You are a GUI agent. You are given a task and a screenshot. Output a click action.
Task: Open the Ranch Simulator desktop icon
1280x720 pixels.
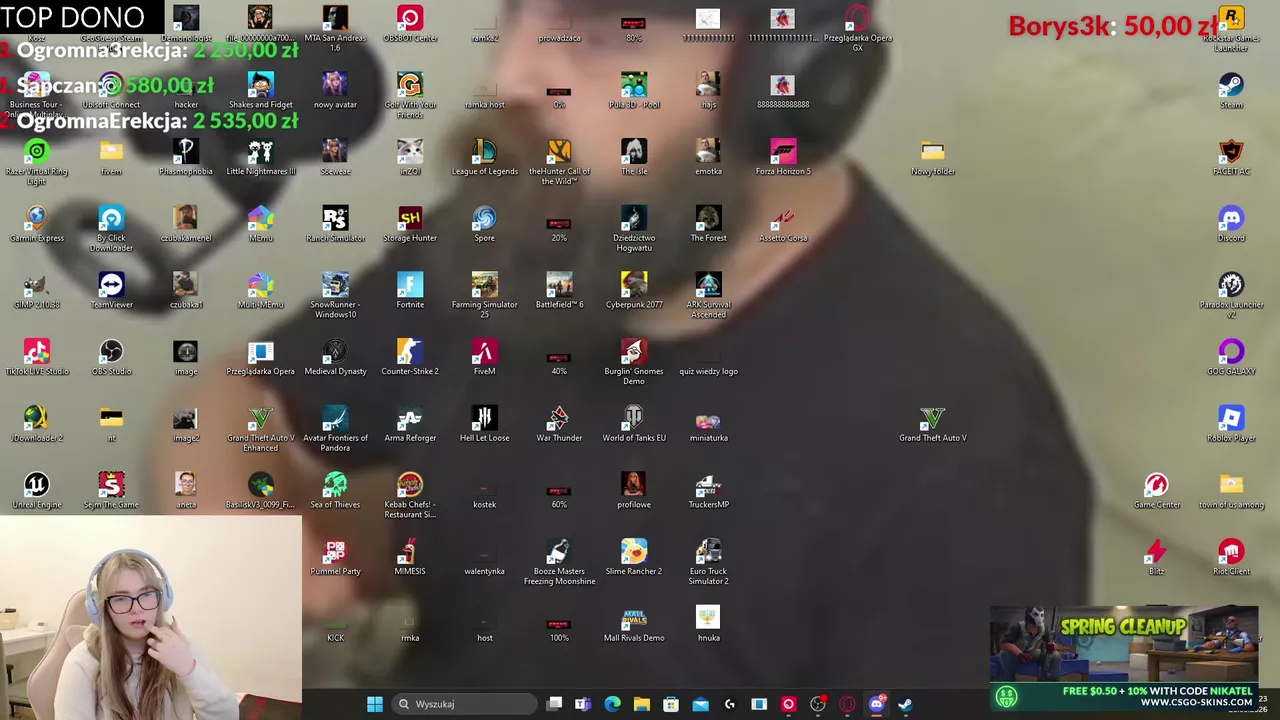[x=335, y=219]
